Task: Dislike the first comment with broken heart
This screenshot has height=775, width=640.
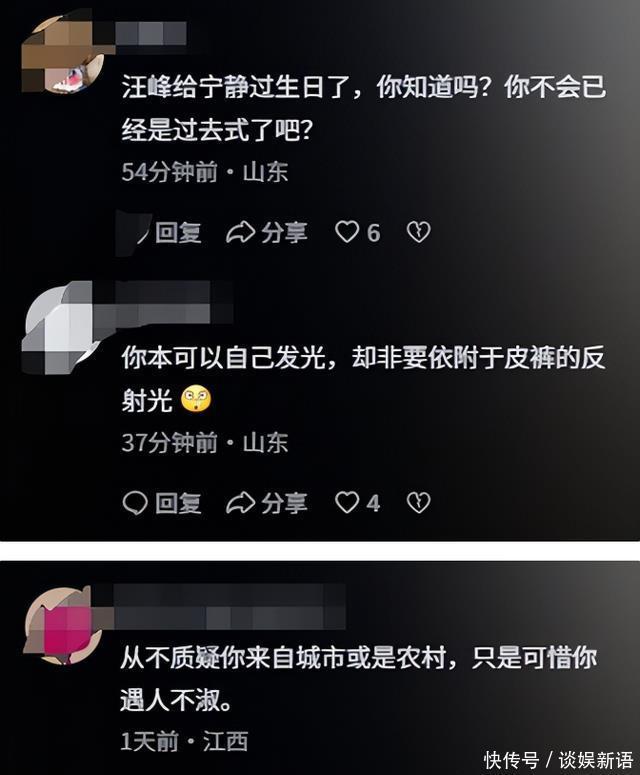Action: tap(419, 232)
